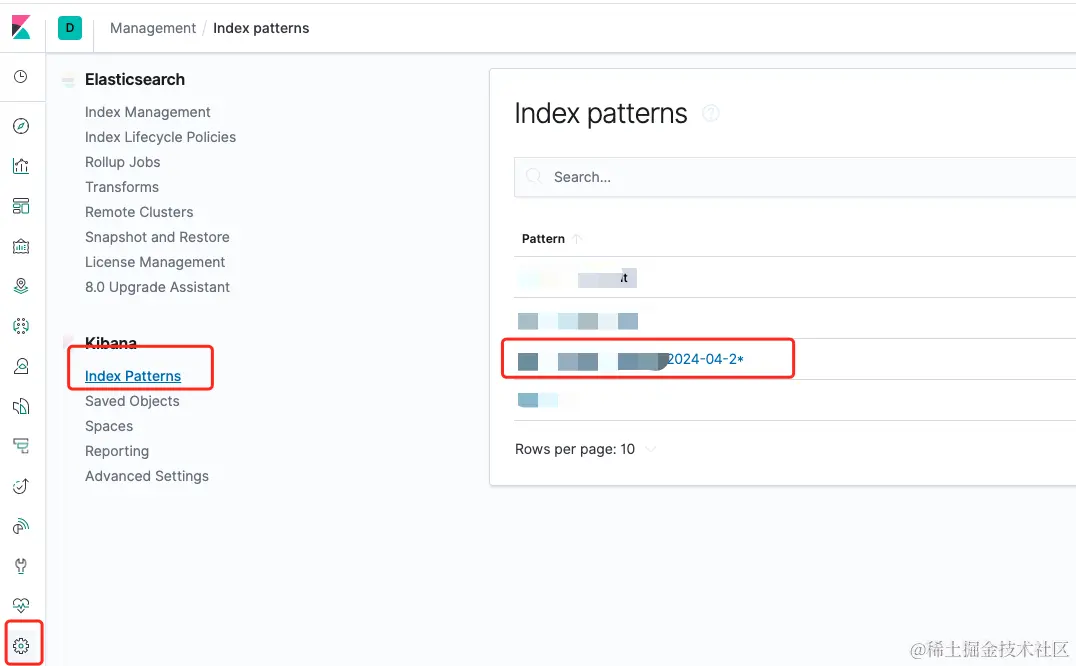This screenshot has height=666, width=1076.
Task: Select Saved Objects in Kibana section
Action: [132, 401]
